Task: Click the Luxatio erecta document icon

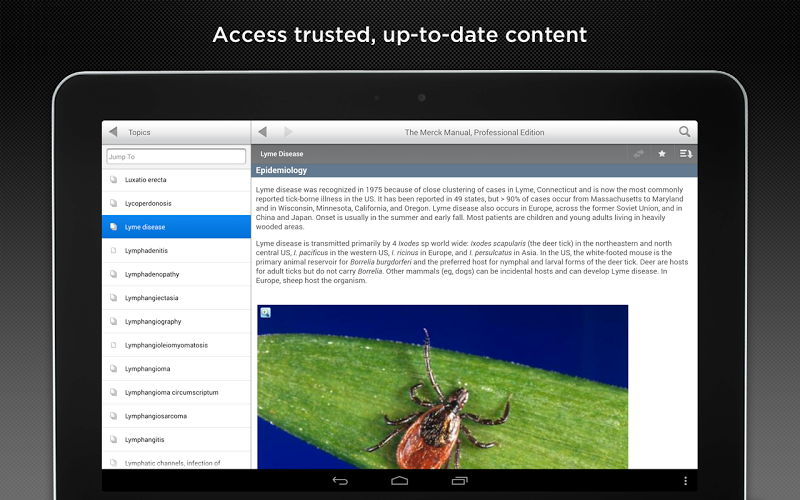Action: 113,179
